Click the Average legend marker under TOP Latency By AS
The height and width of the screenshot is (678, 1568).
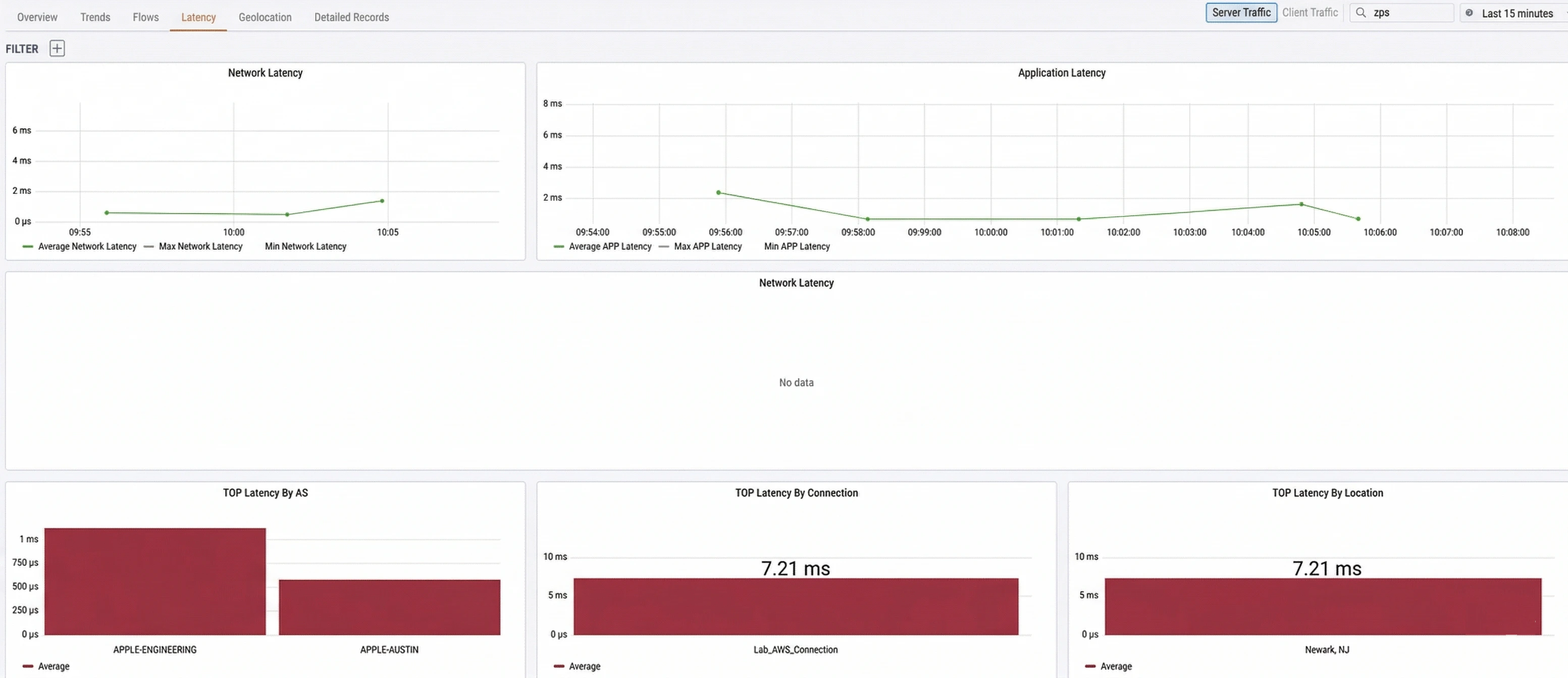coord(29,666)
